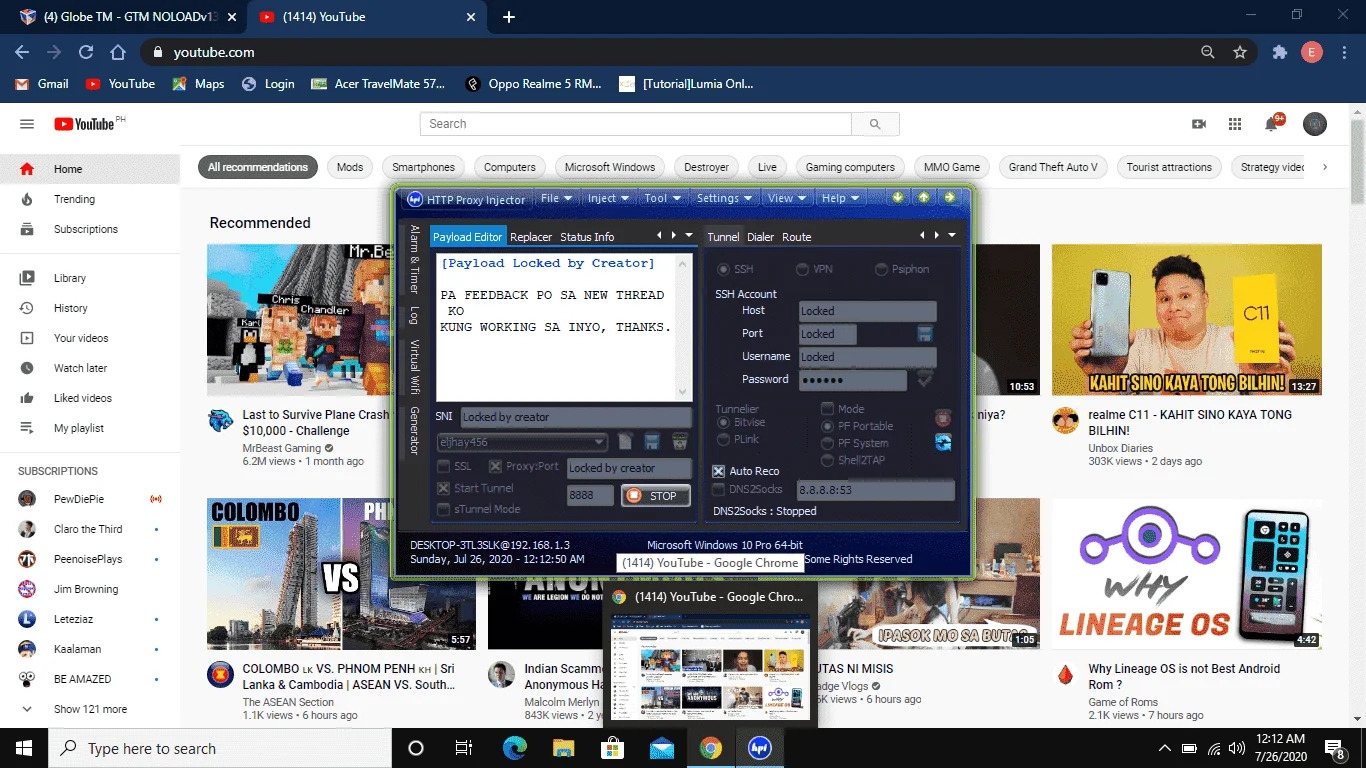
Task: Open Microsoft Edge from the taskbar
Action: (515, 748)
